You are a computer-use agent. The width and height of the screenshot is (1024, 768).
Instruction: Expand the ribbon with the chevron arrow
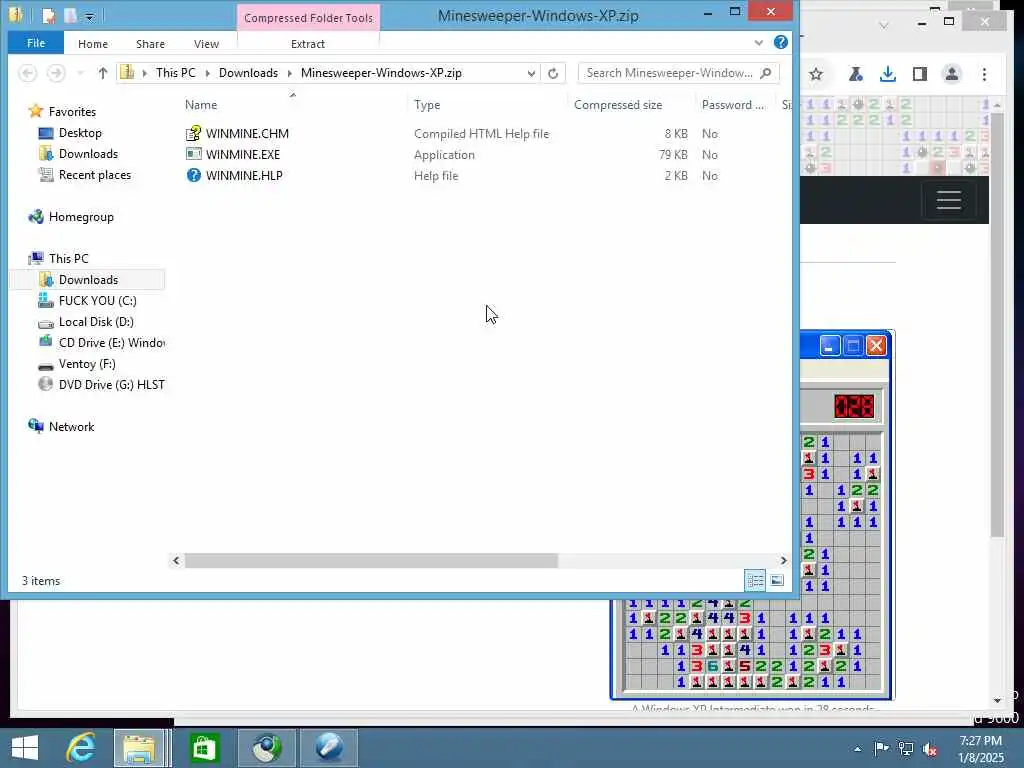pos(759,42)
